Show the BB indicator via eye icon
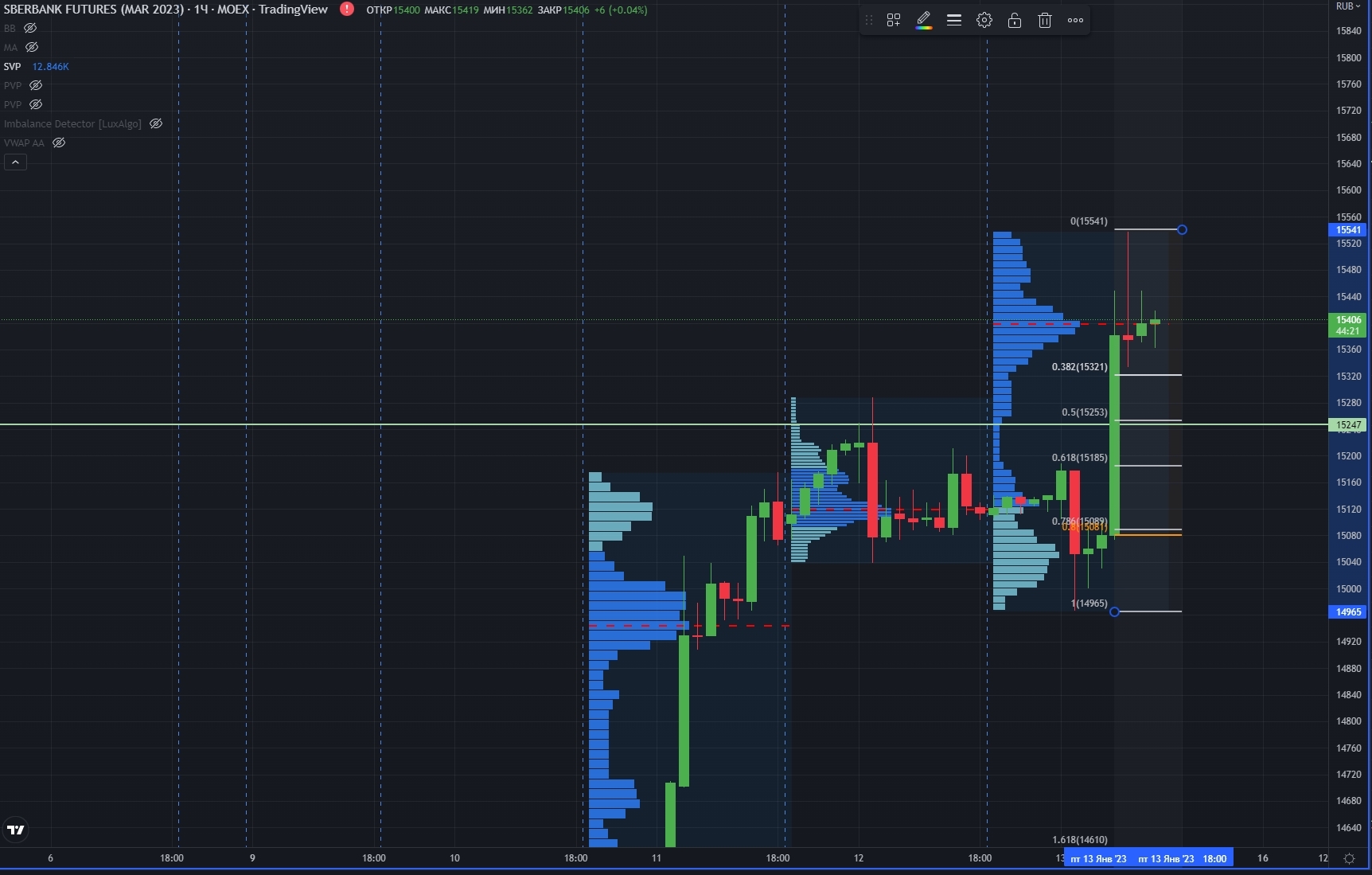This screenshot has width=1372, height=875. pos(30,28)
